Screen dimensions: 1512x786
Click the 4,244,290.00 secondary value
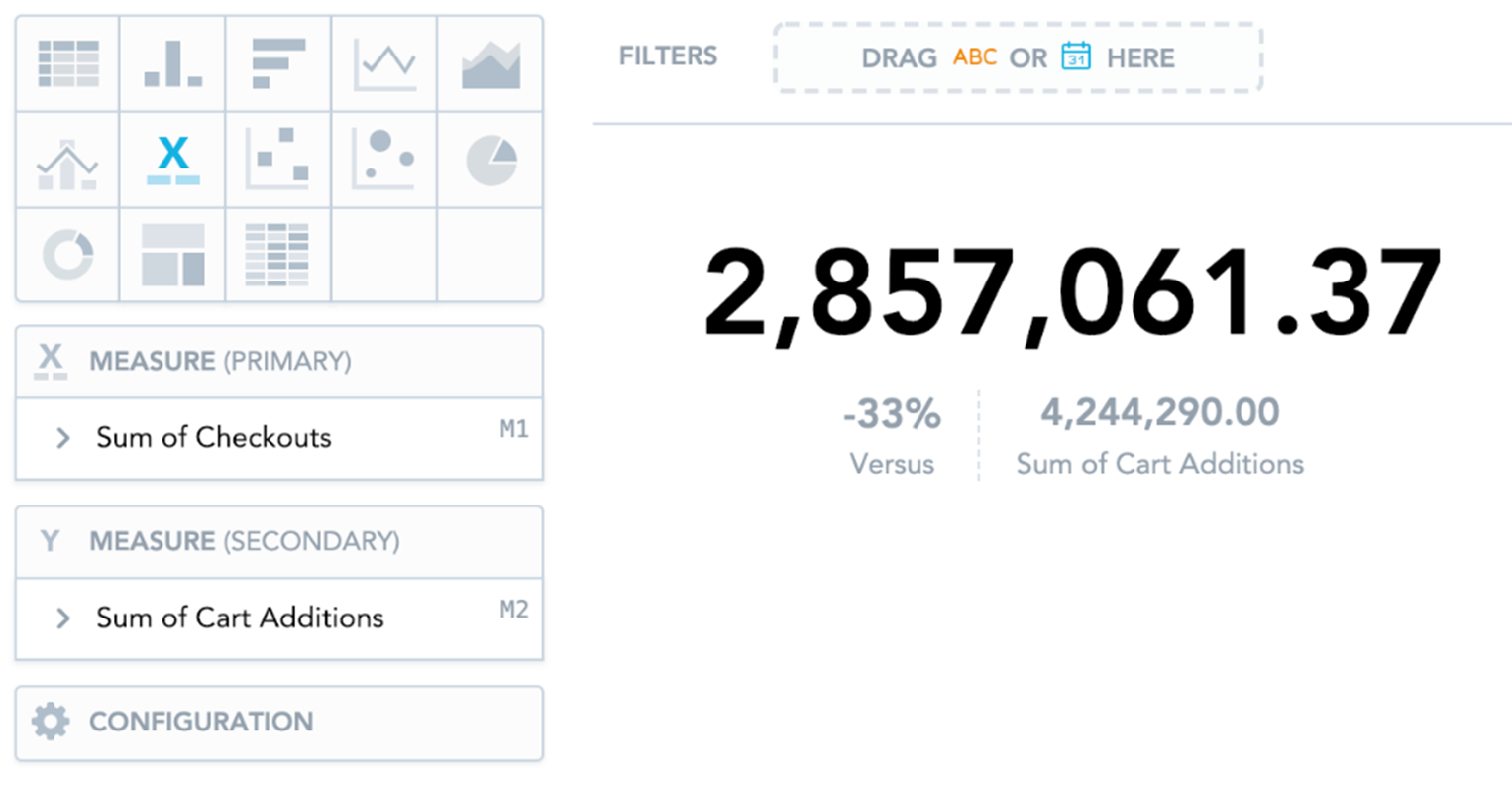click(1159, 412)
